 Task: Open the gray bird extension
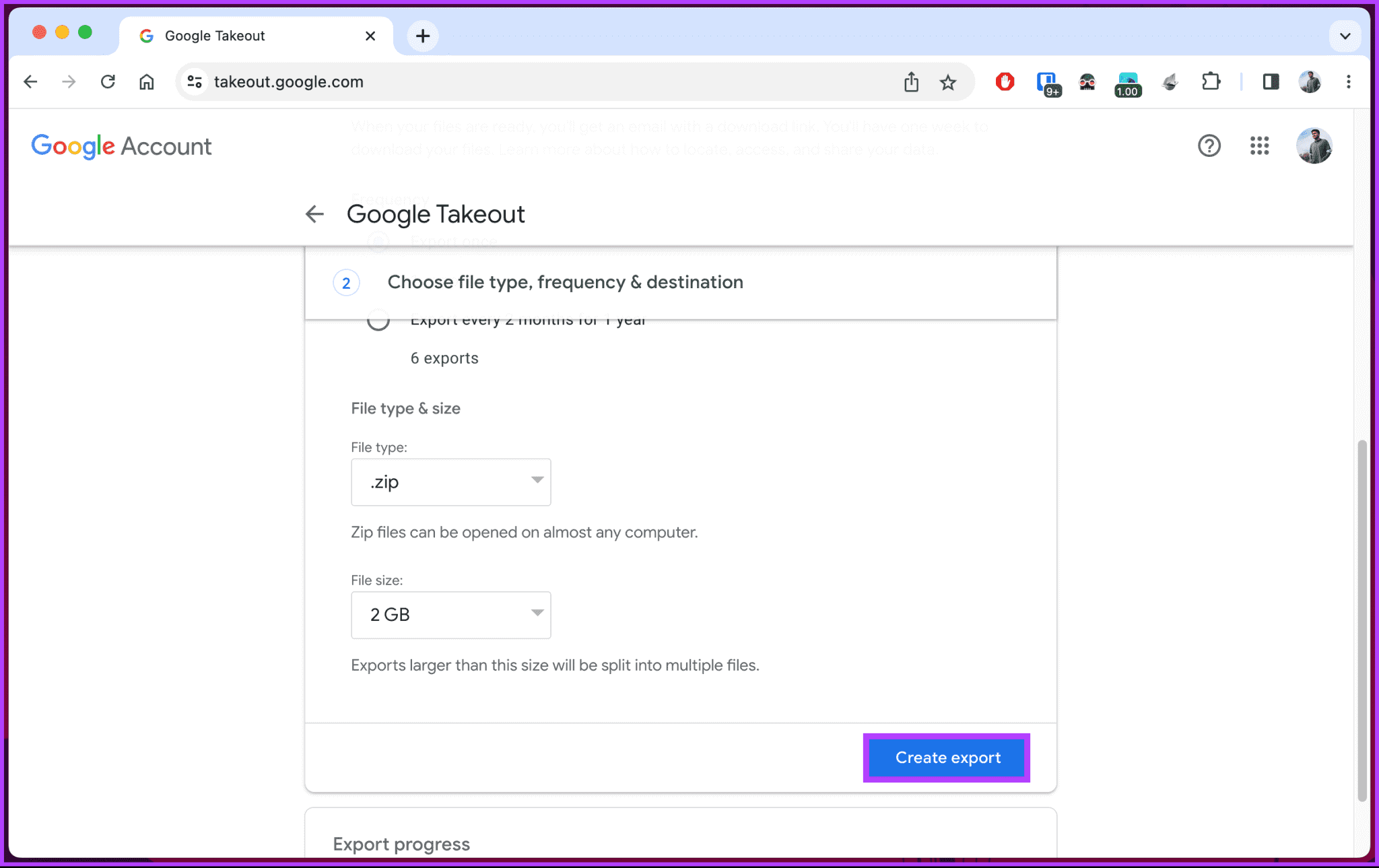point(1170,82)
